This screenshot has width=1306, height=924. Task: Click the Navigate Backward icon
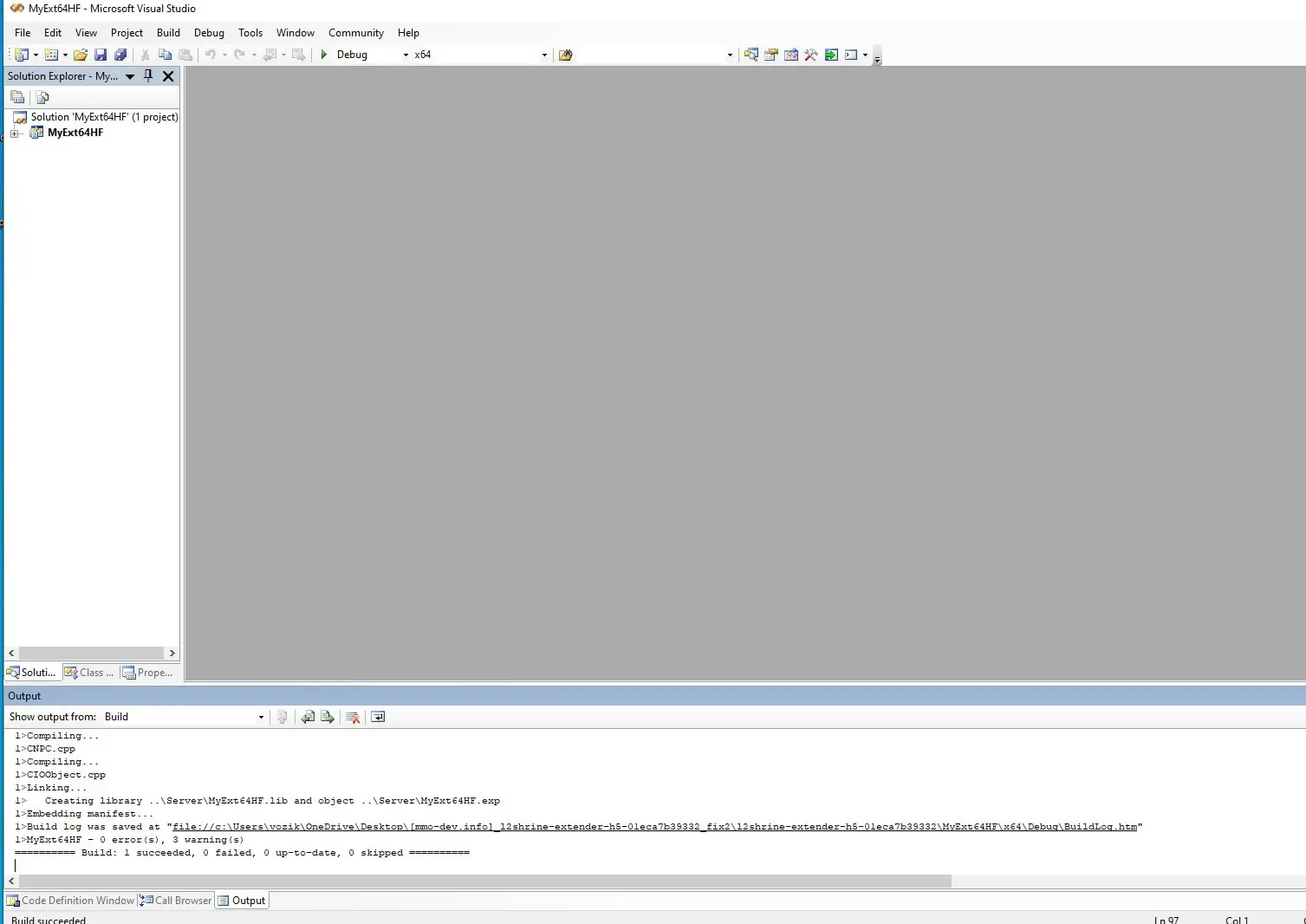pyautogui.click(x=270, y=55)
